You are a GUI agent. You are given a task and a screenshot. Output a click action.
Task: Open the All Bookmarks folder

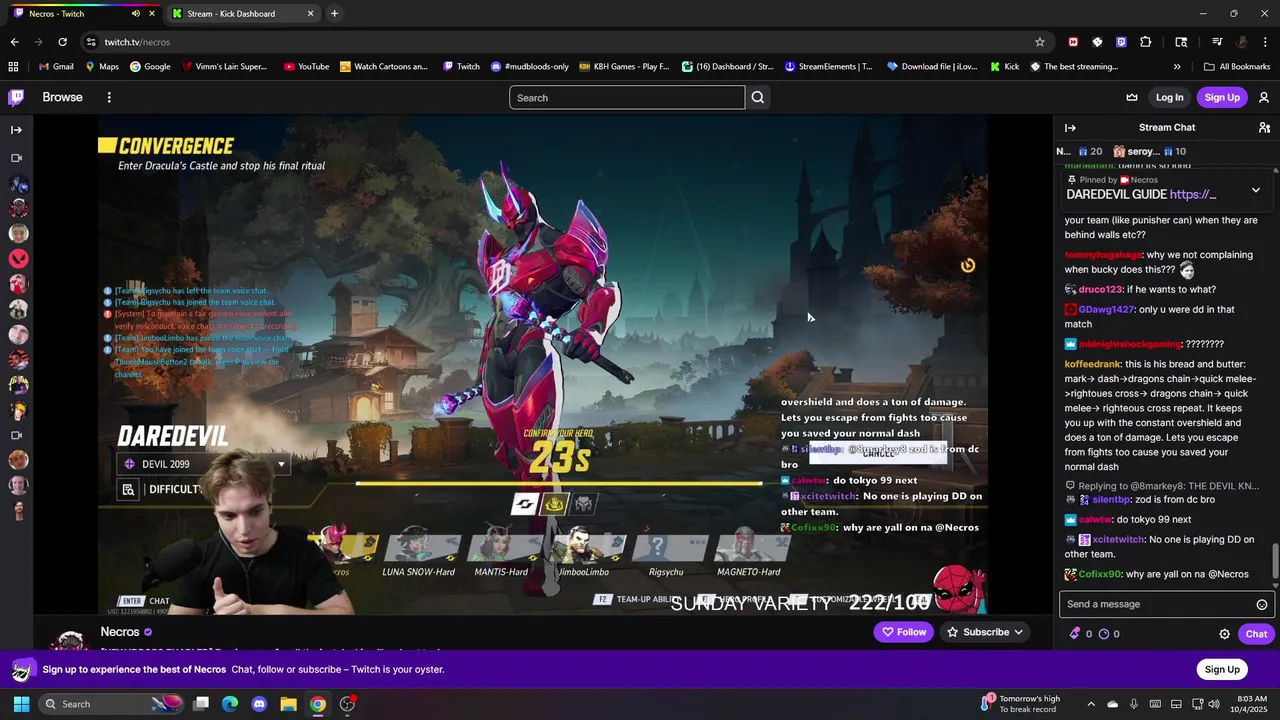click(x=1237, y=67)
